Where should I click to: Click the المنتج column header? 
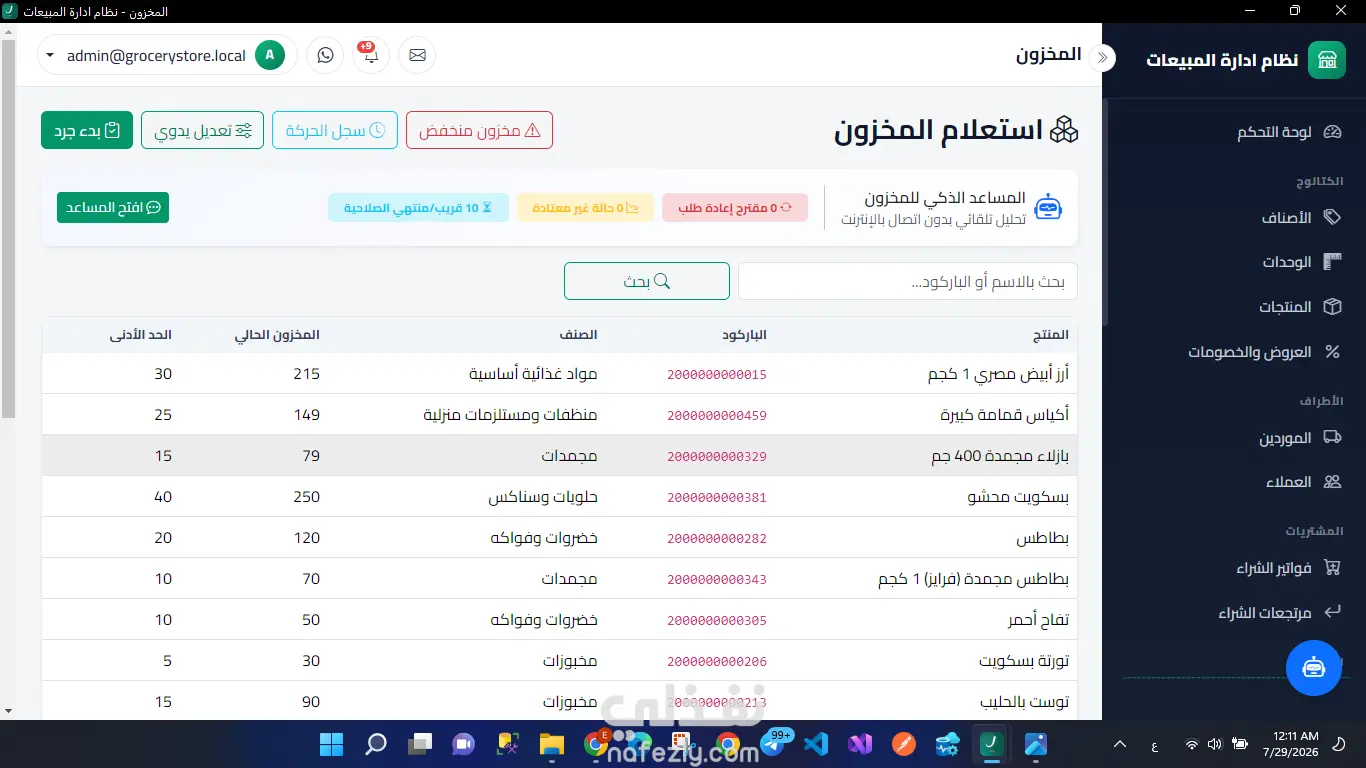click(1051, 334)
